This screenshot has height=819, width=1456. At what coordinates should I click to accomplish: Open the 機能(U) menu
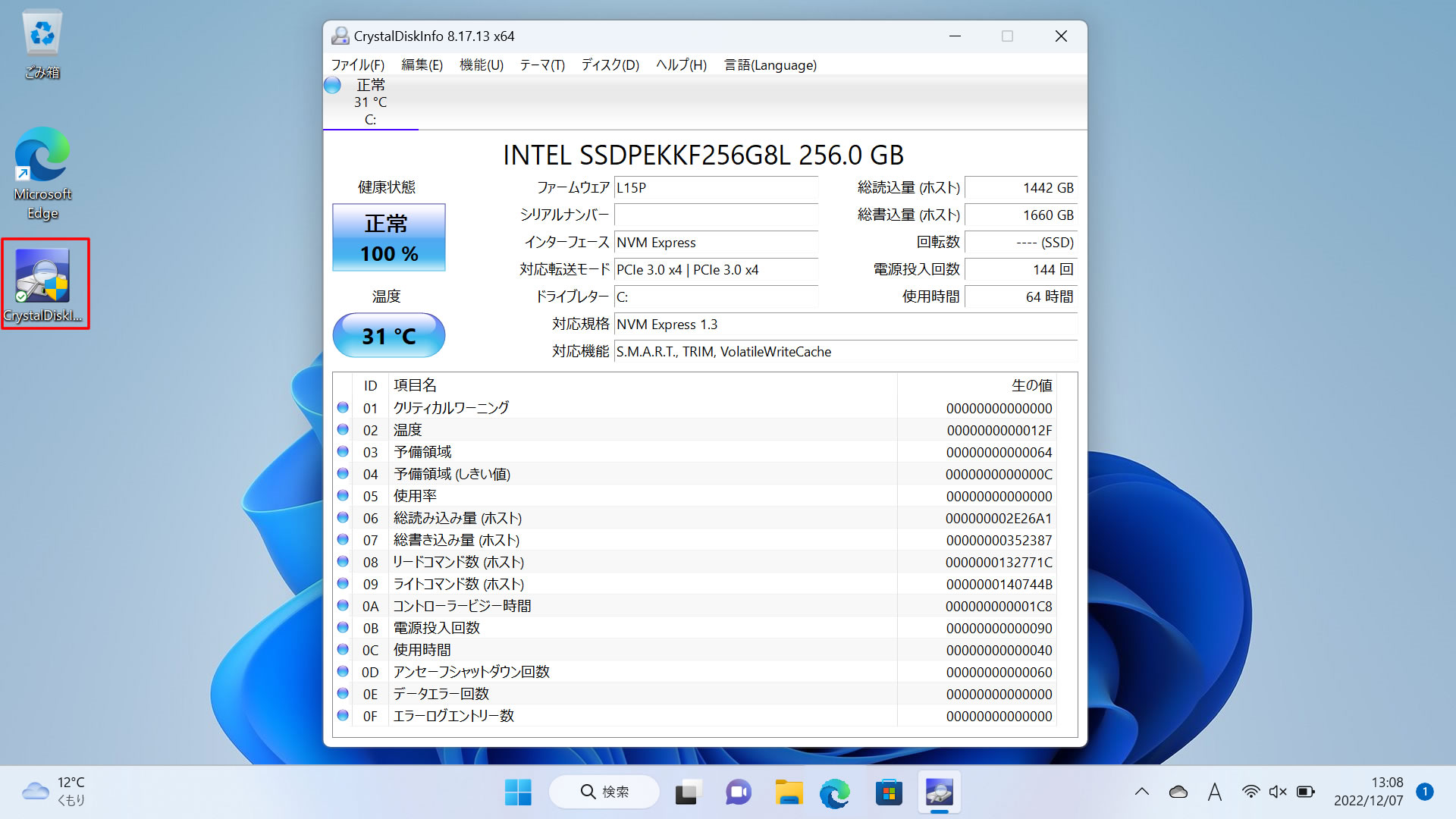482,65
